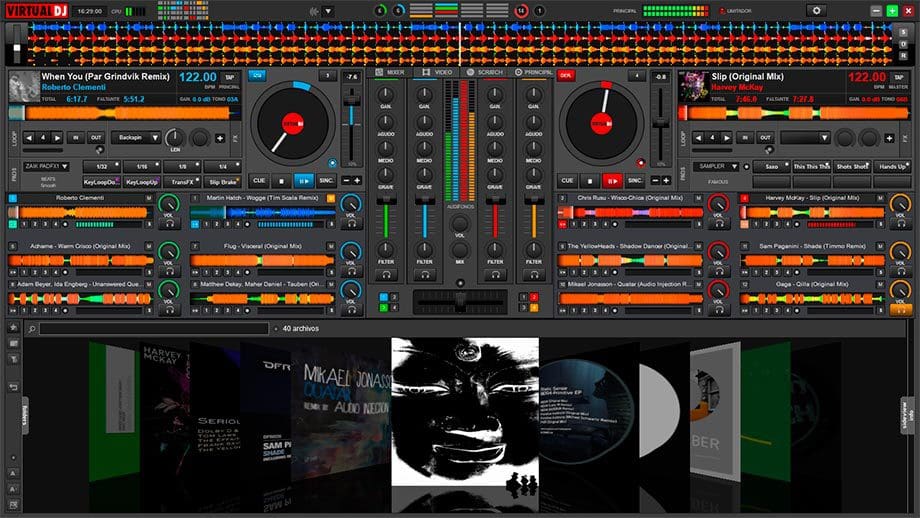The height and width of the screenshot is (518, 920).
Task: Toggle the right deck red slip mode icon
Action: click(x=641, y=163)
